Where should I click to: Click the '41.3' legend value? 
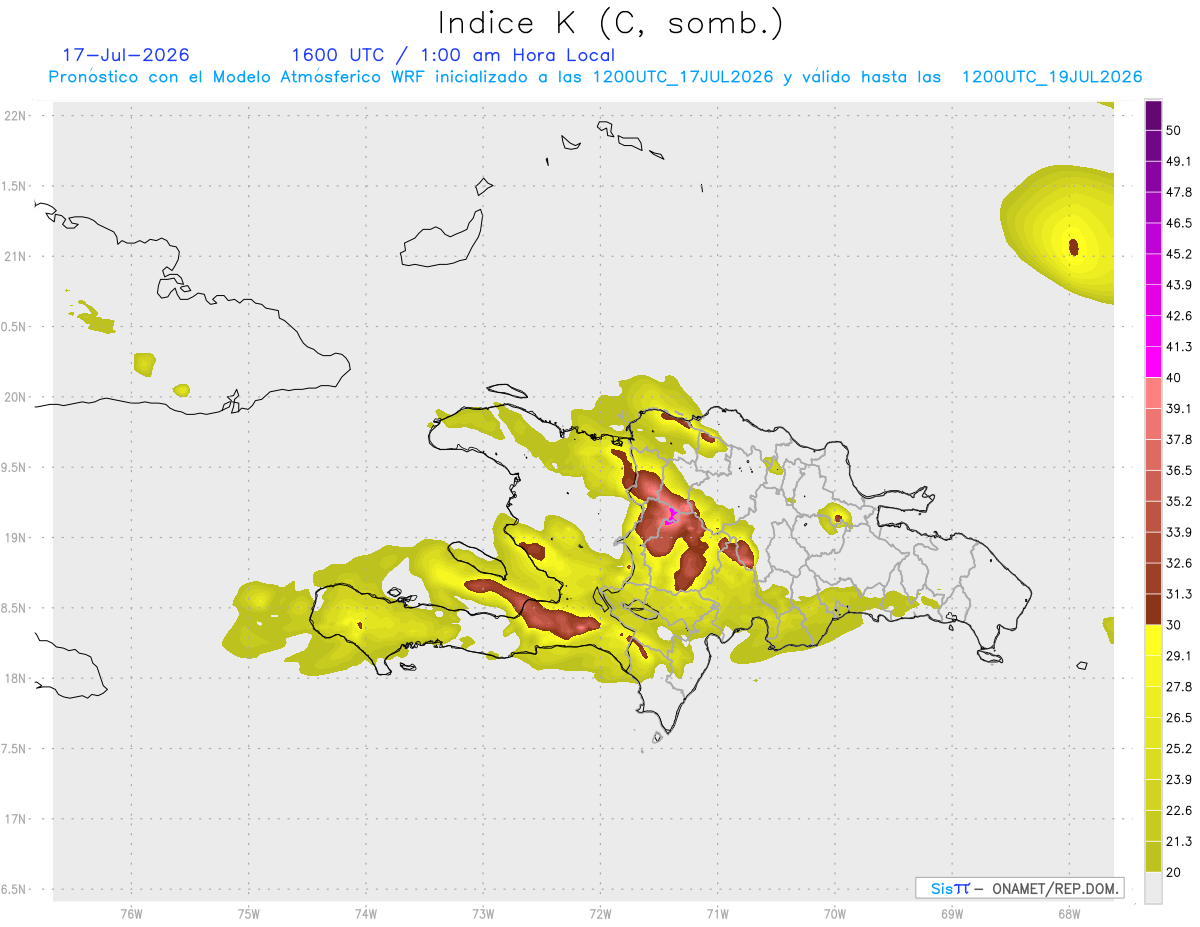[1179, 347]
